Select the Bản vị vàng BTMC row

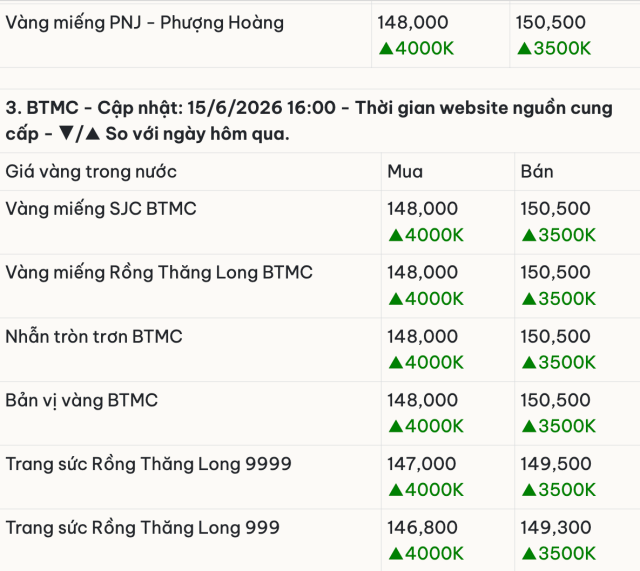(320, 413)
